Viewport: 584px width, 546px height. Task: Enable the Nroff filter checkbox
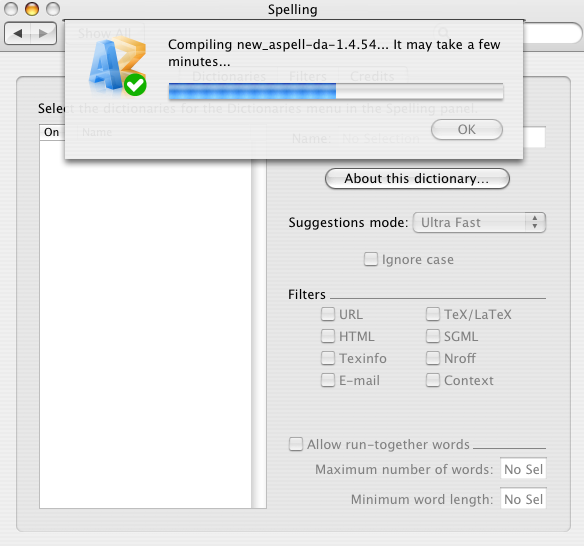tap(433, 358)
